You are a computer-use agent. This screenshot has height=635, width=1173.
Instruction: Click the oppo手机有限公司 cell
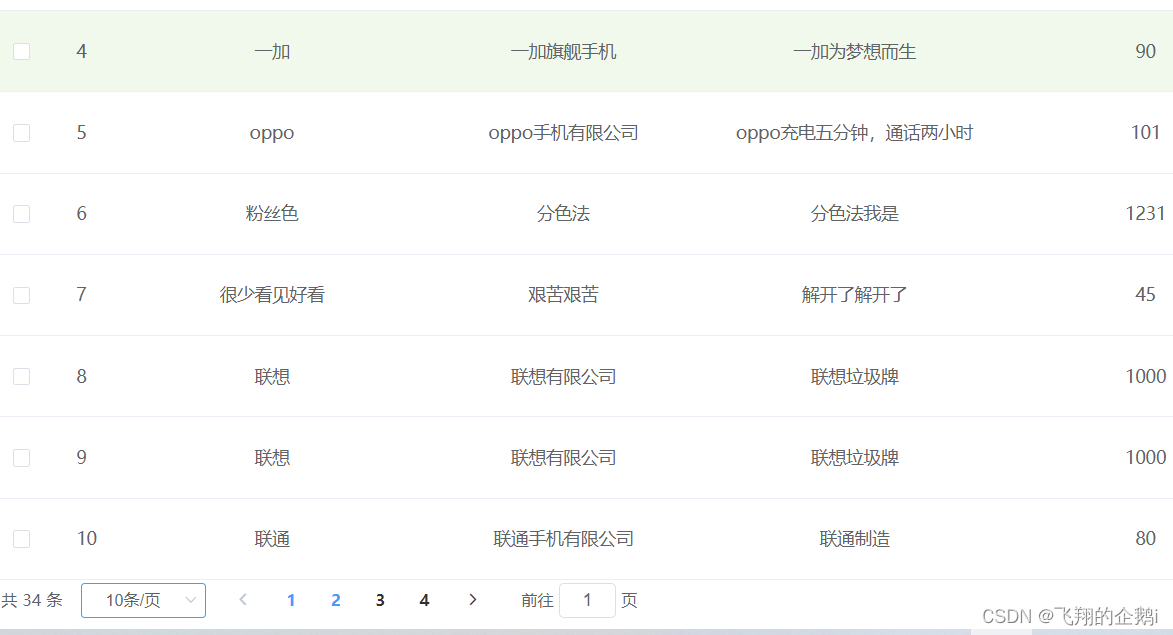pos(563,133)
